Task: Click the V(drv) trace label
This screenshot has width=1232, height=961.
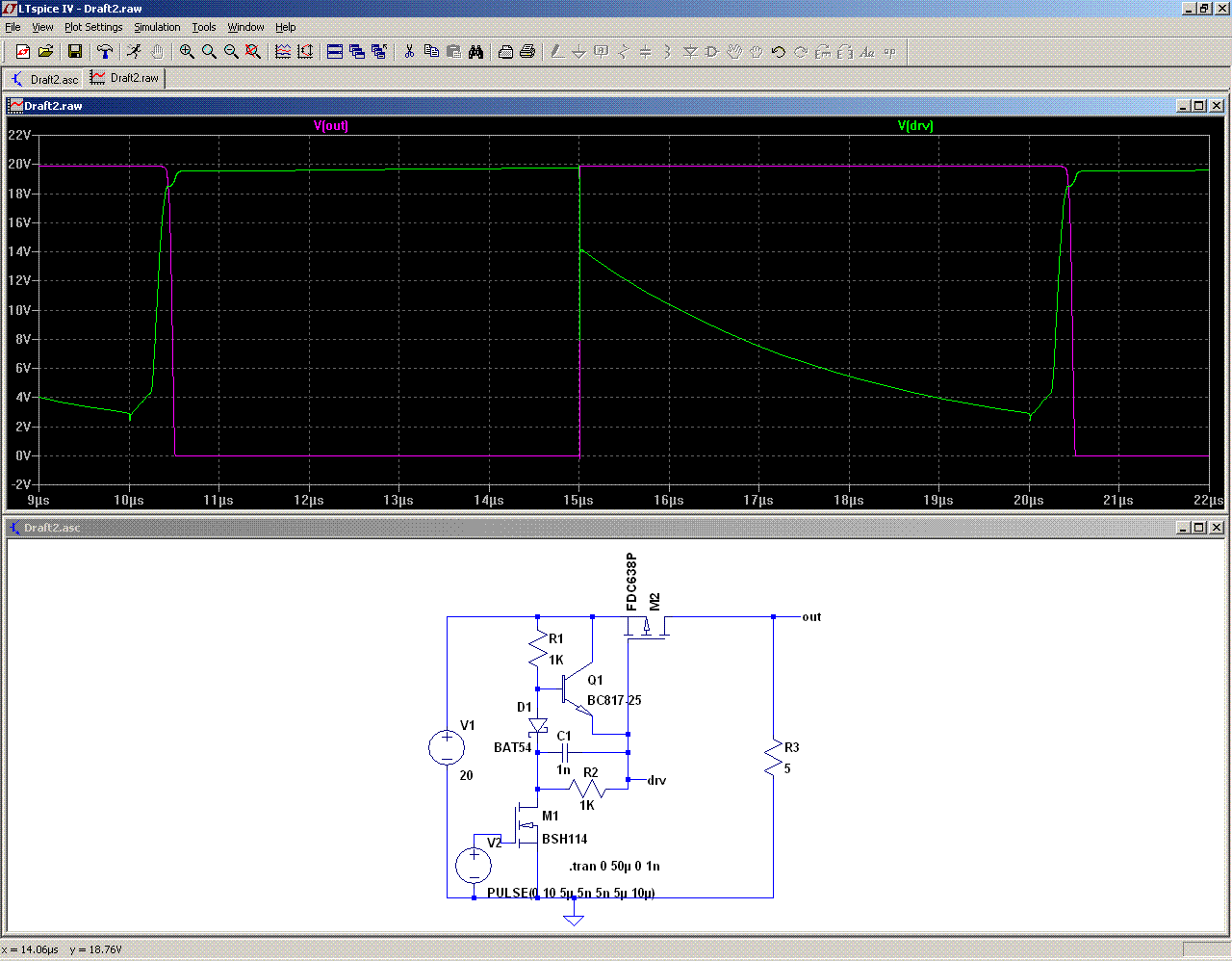Action: click(x=915, y=126)
